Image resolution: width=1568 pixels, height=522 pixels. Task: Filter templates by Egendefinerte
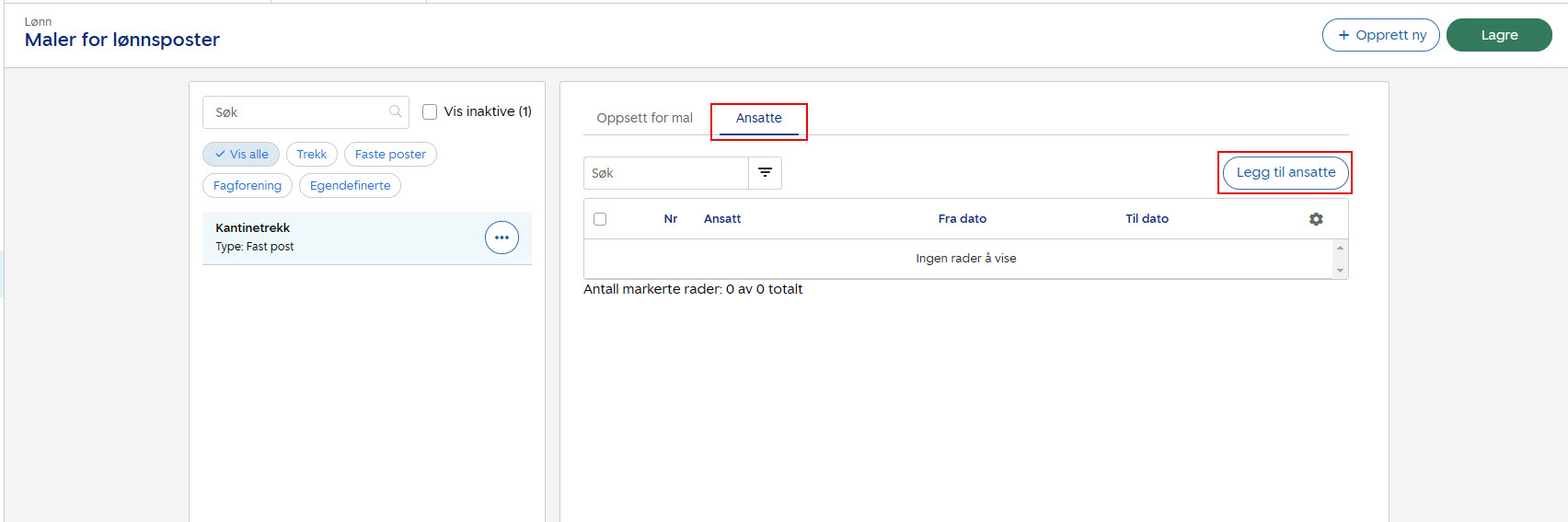pyautogui.click(x=350, y=186)
